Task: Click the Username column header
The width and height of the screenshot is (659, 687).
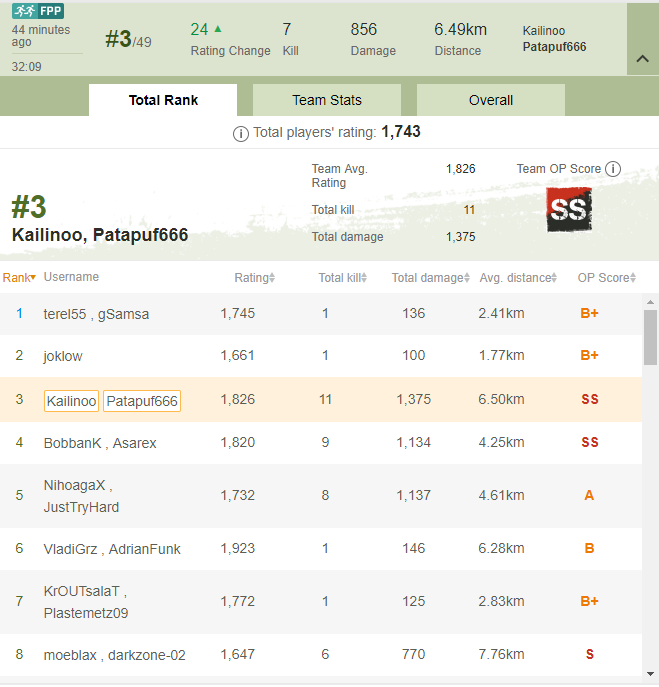Action: [x=71, y=277]
